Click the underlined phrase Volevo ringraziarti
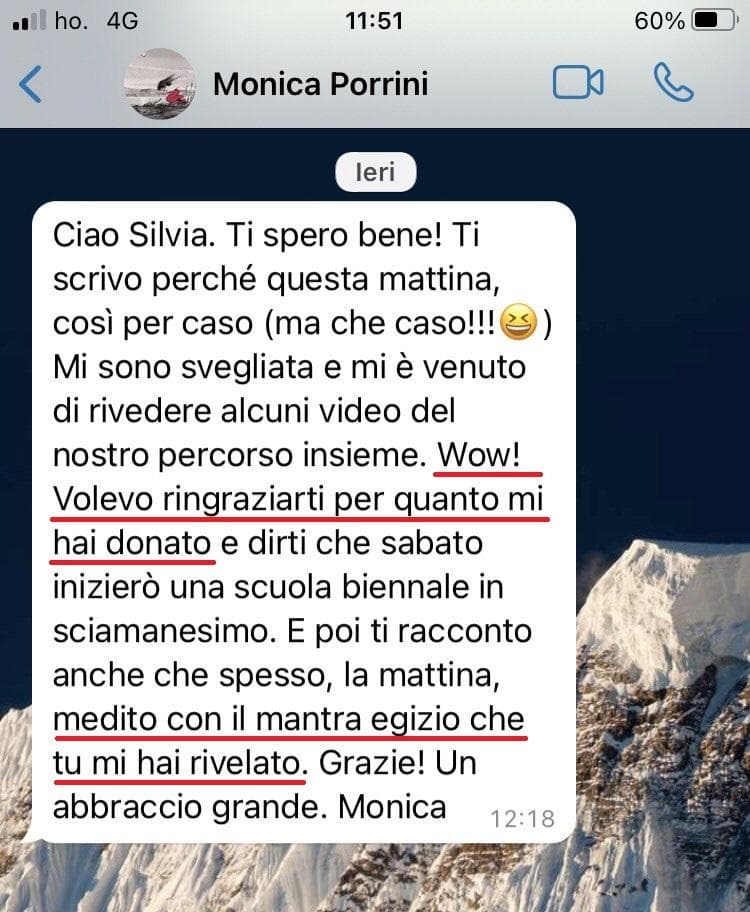The image size is (750, 912). point(191,500)
